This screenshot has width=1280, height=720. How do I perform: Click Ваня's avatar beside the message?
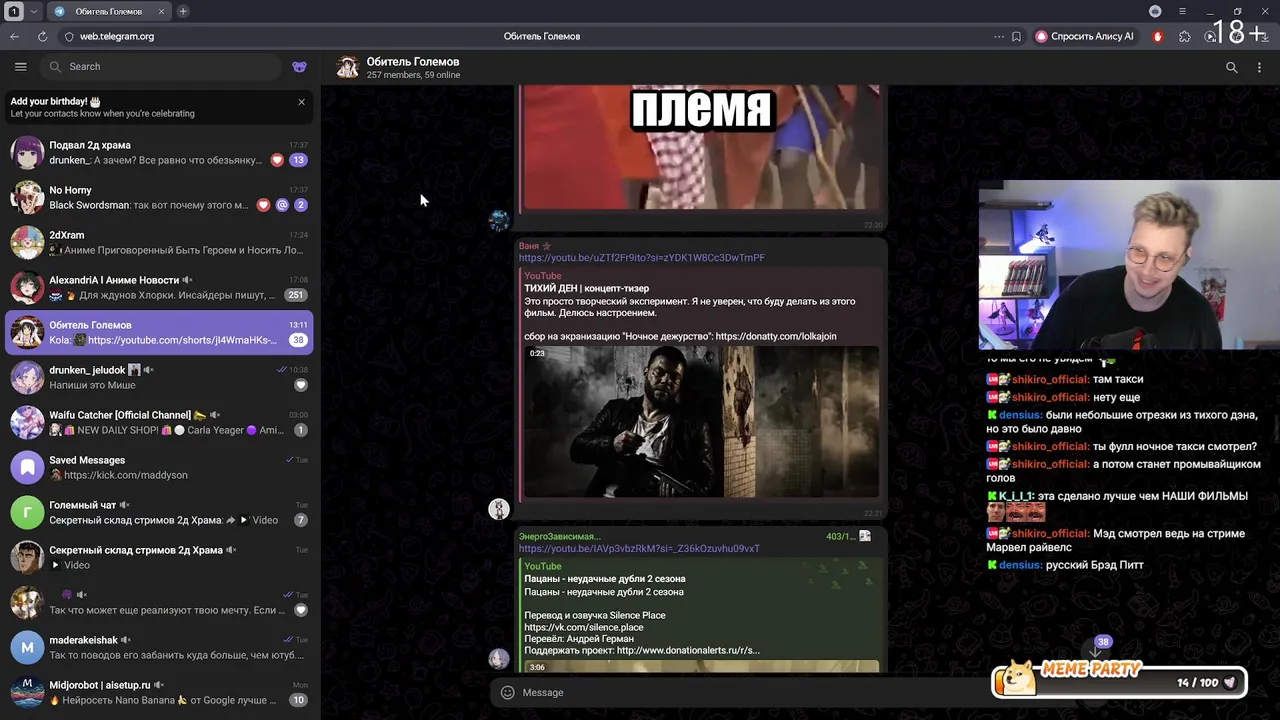click(499, 510)
